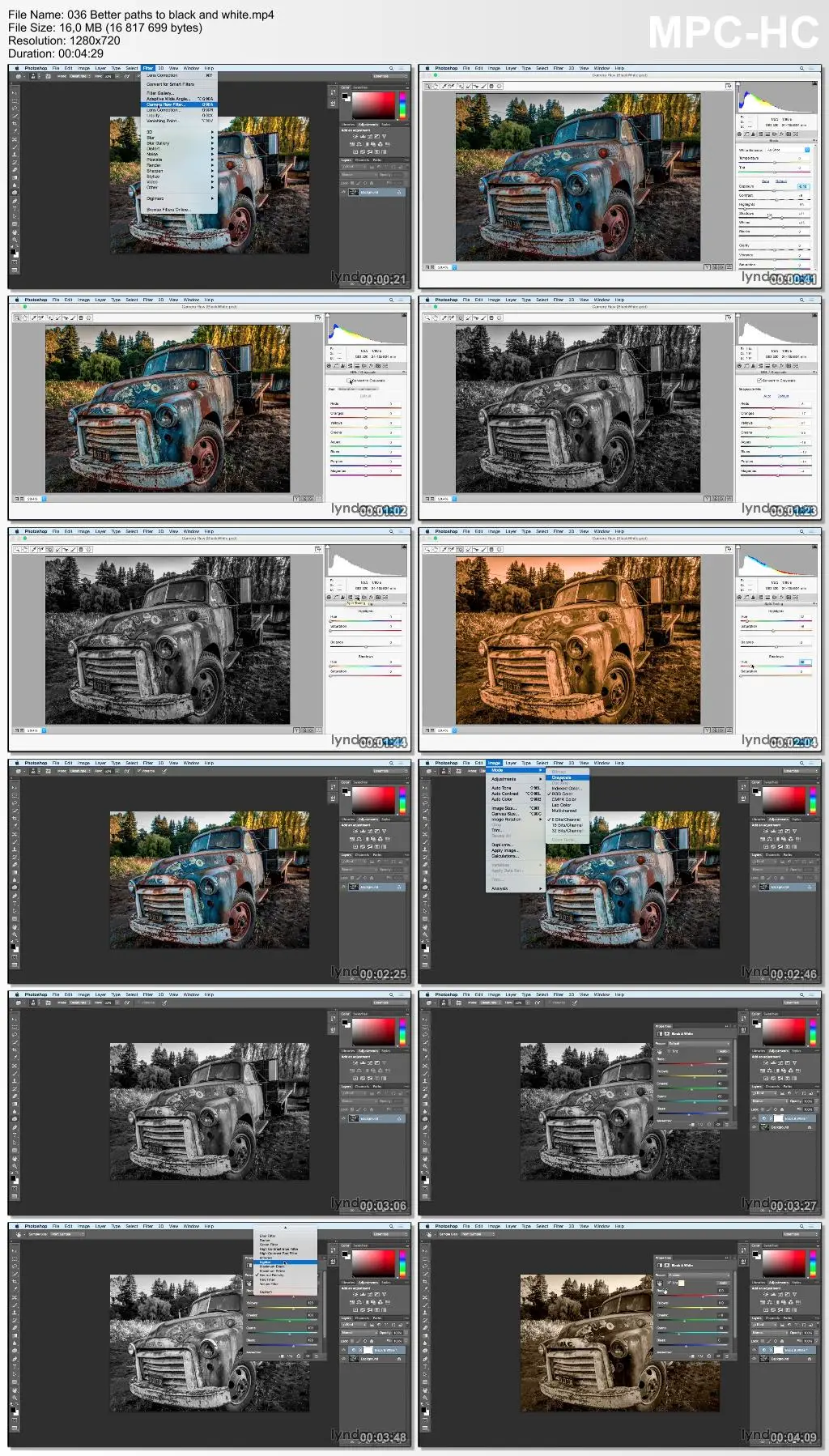The width and height of the screenshot is (829, 1456).
Task: Disable the Tint checkbox in the 00:04:09 frame
Action: click(670, 1283)
